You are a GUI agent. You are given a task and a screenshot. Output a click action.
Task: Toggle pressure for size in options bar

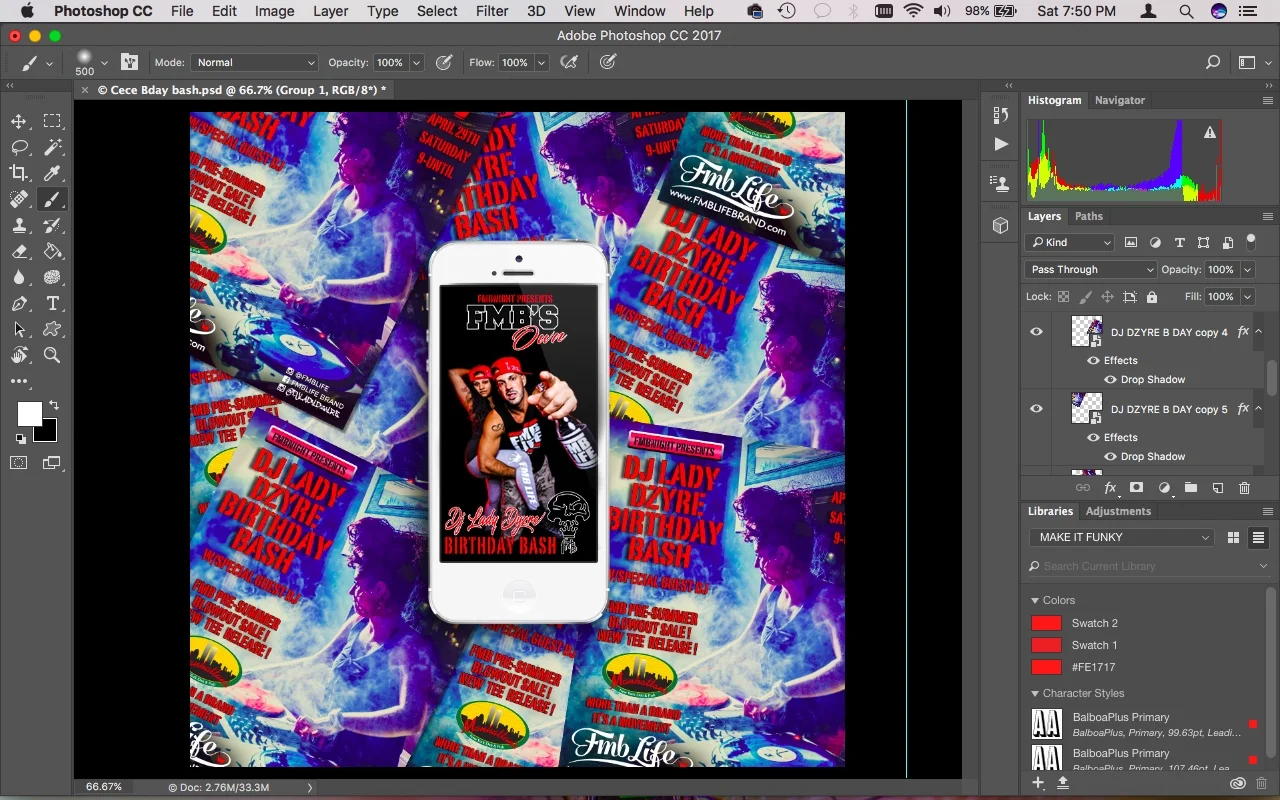607,62
